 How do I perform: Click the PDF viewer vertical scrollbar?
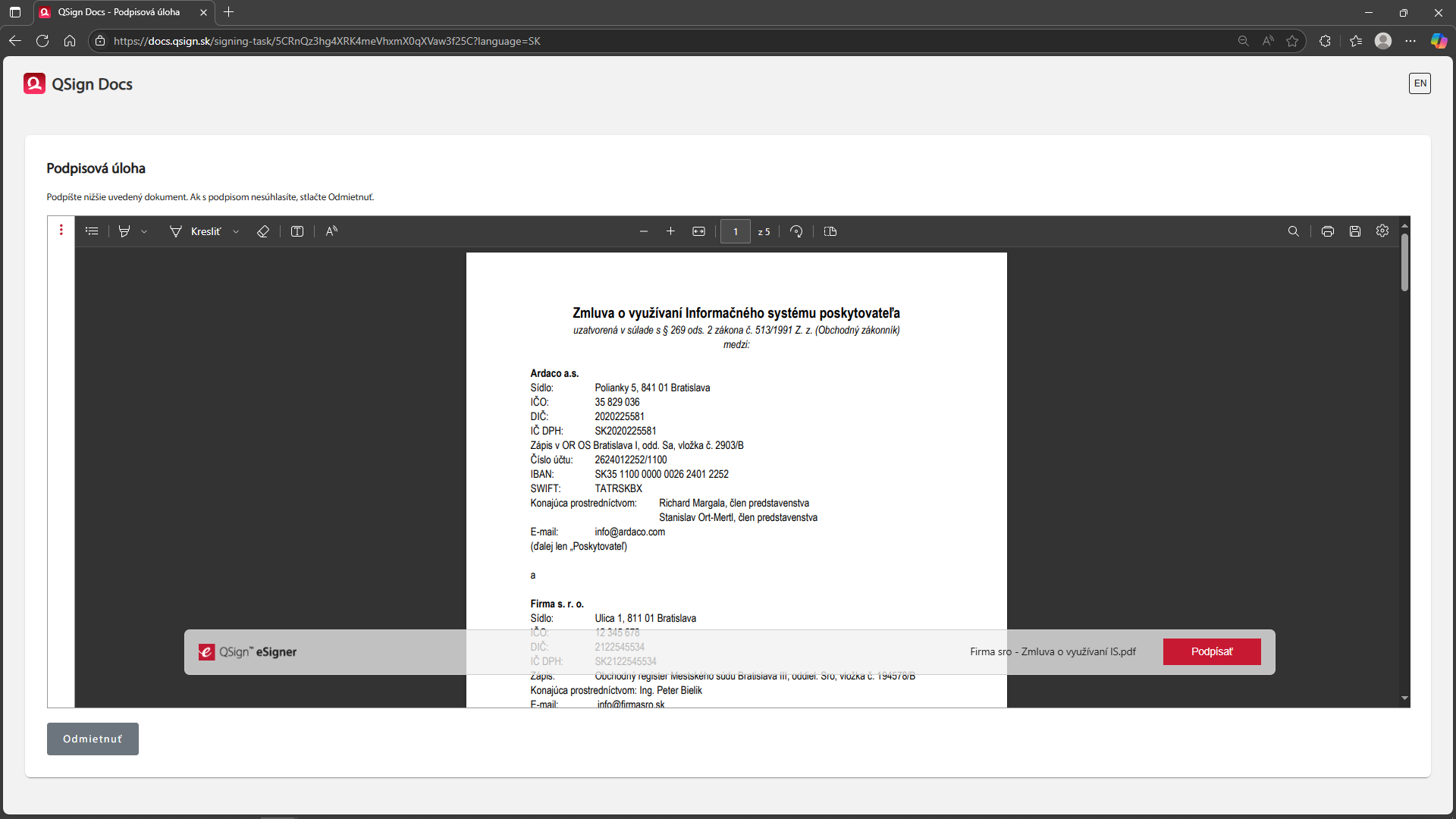pos(1404,262)
